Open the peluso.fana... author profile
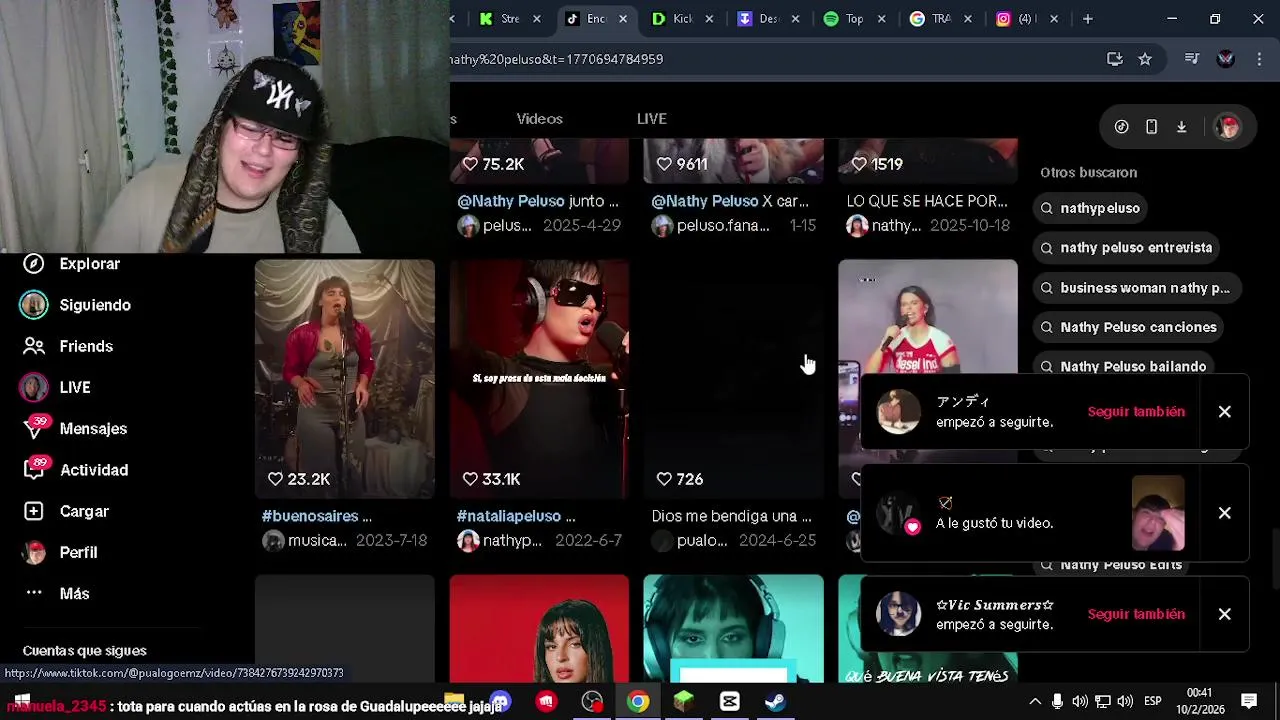The height and width of the screenshot is (720, 1280). [711, 226]
